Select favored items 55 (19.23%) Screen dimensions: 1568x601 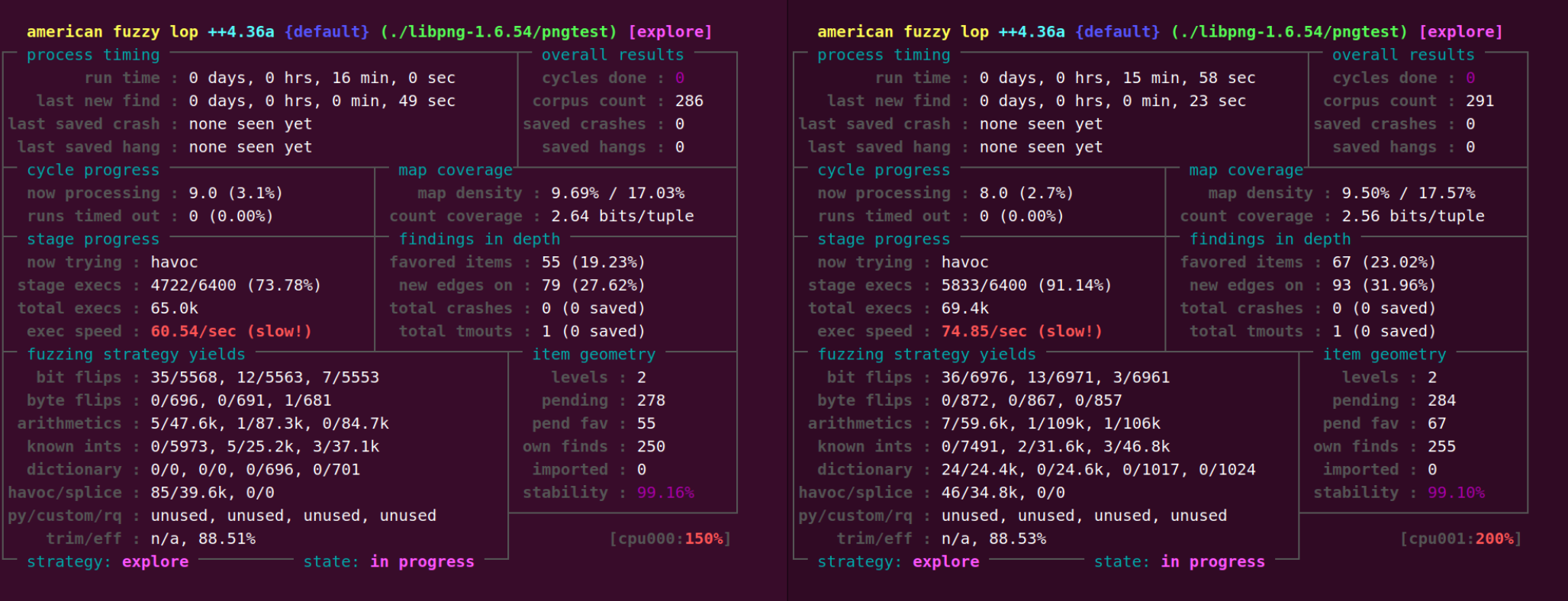click(x=593, y=262)
